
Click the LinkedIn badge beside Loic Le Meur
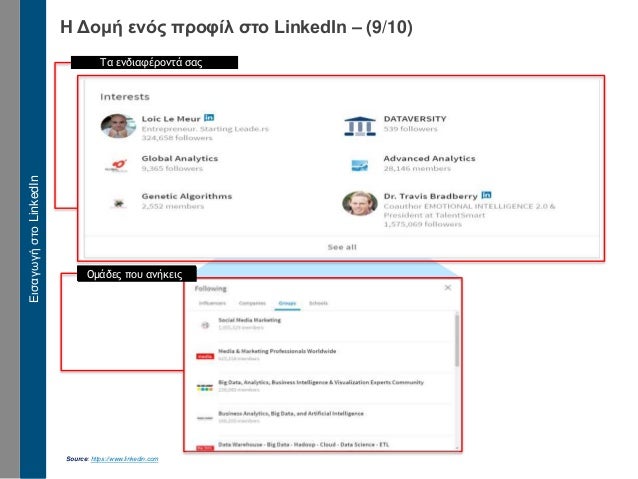(209, 118)
